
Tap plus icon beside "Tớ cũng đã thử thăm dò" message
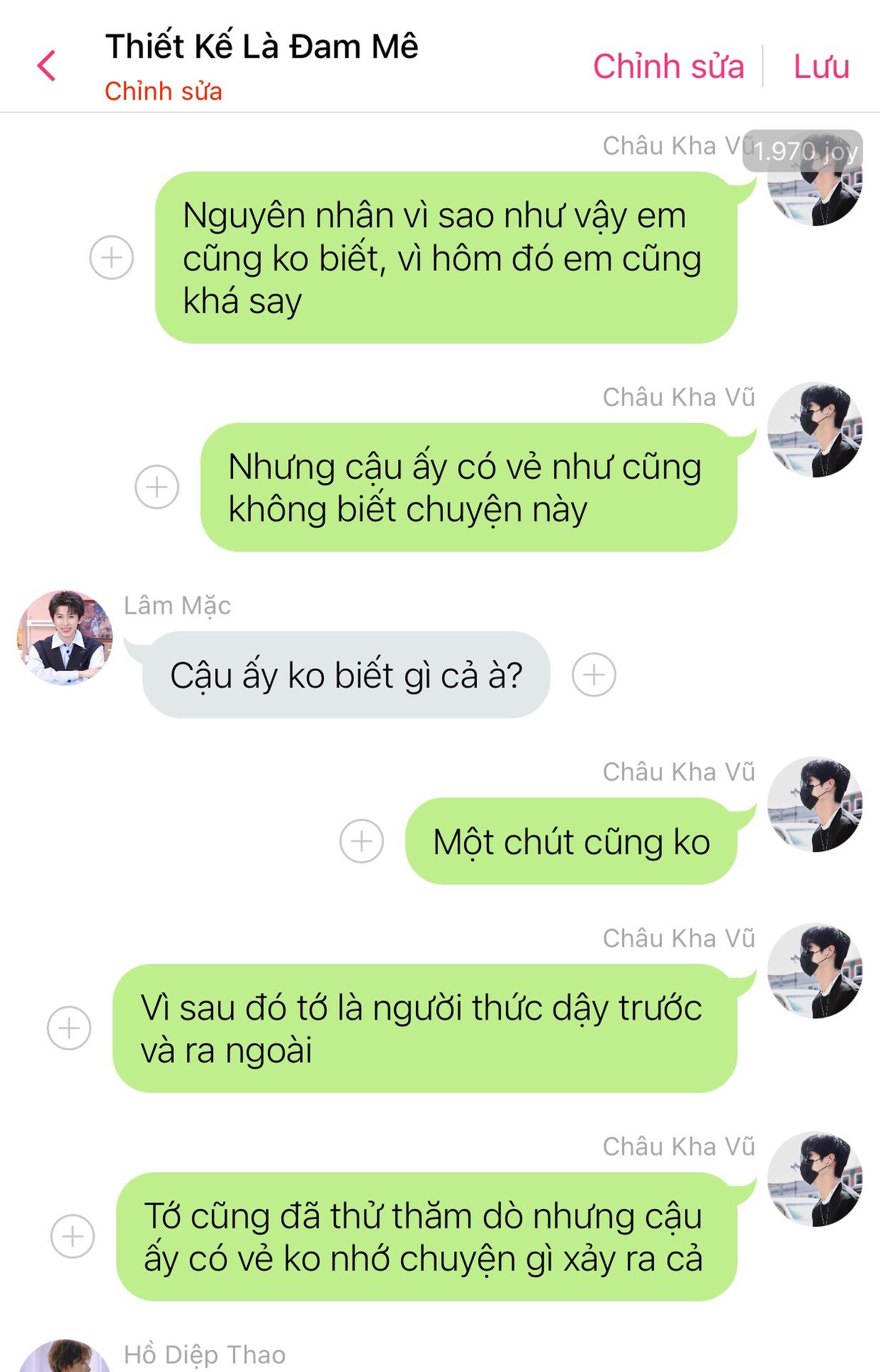pos(73,1236)
